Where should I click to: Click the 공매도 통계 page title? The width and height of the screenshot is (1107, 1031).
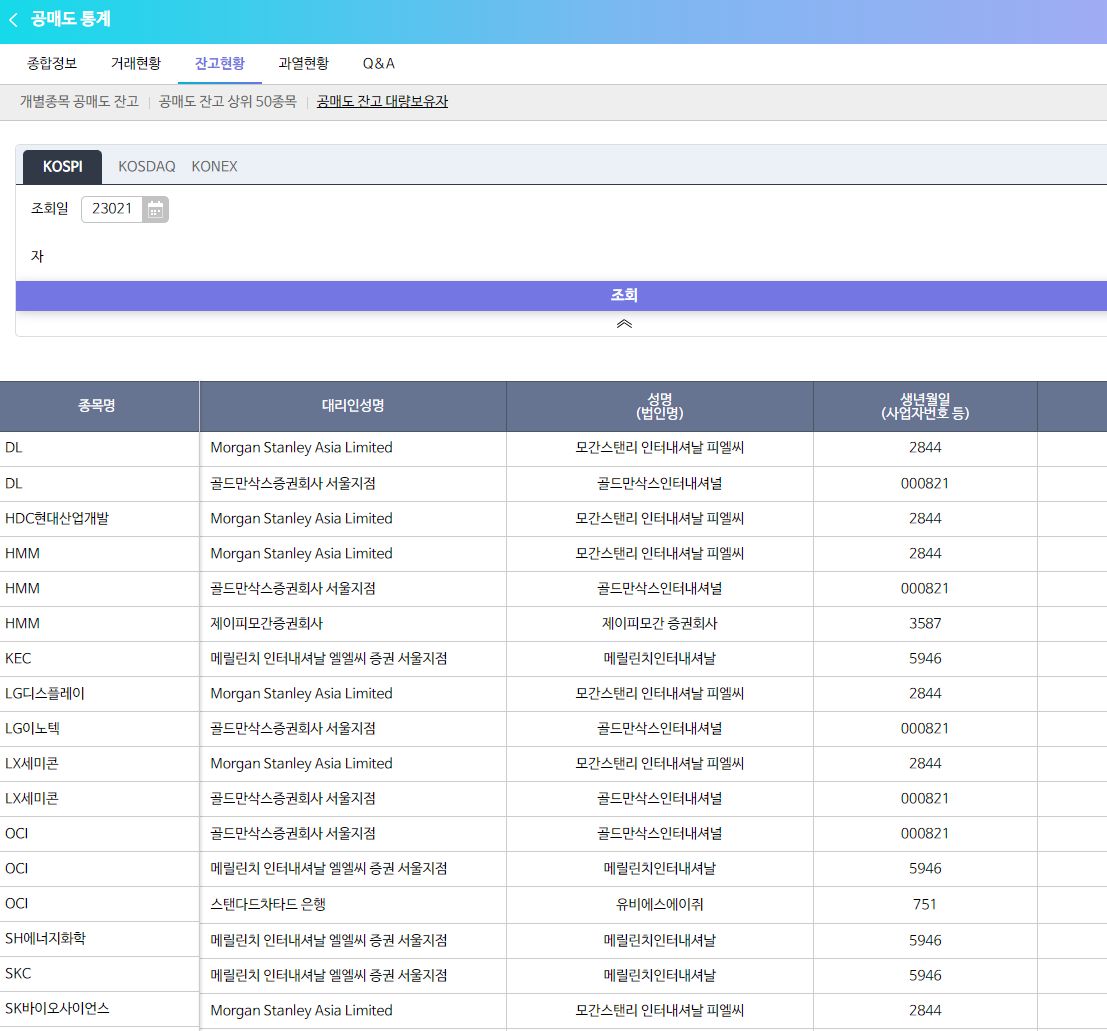click(71, 19)
